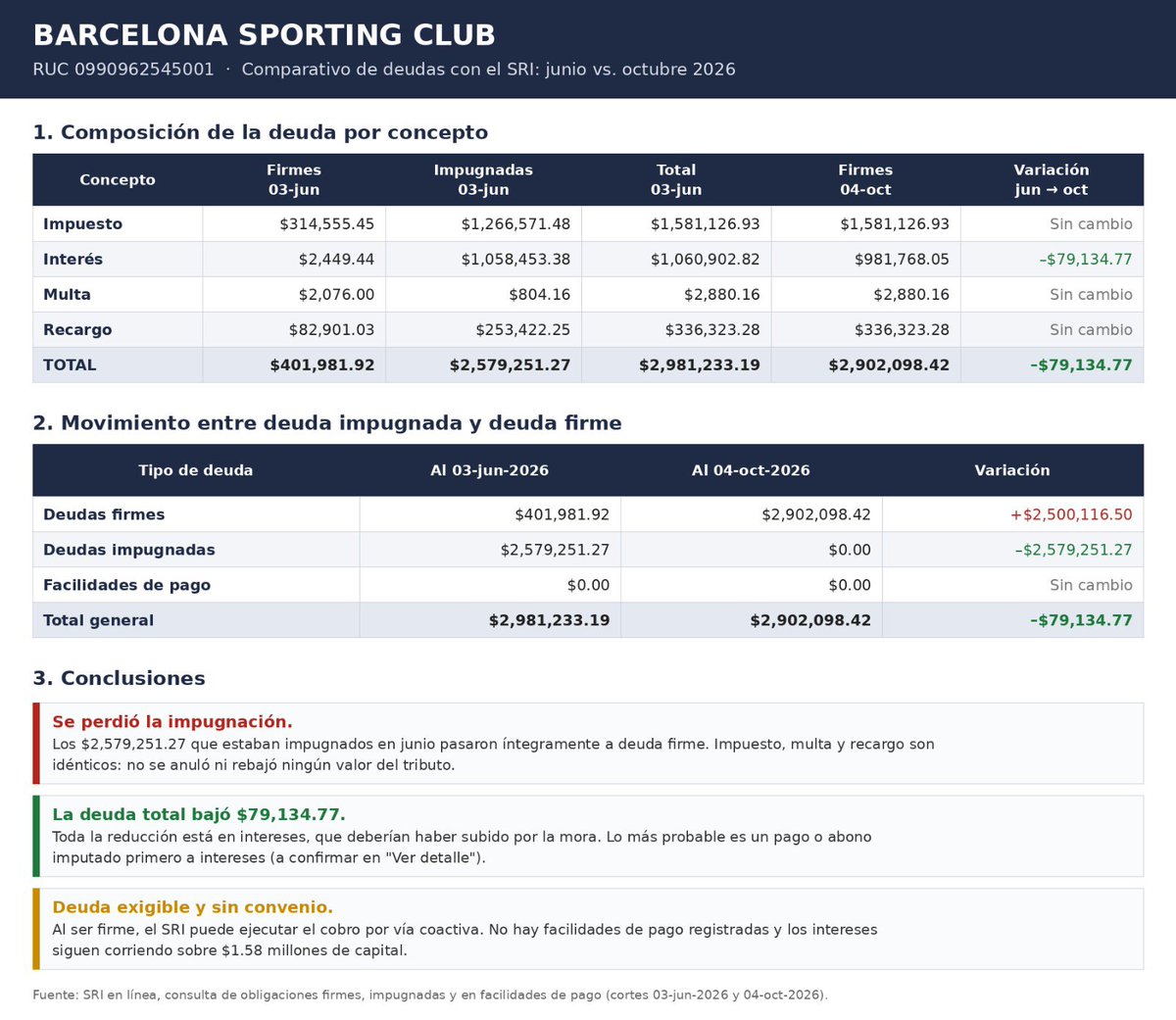The width and height of the screenshot is (1176, 1020).
Task: Select the "Deudas firmes" row label
Action: (x=104, y=515)
